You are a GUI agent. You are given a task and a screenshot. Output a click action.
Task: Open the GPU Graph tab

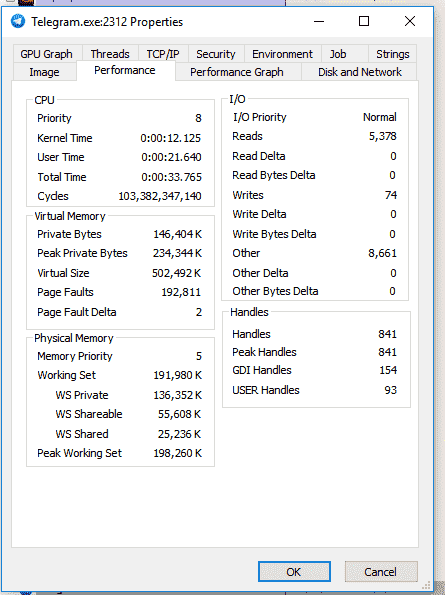tap(47, 54)
